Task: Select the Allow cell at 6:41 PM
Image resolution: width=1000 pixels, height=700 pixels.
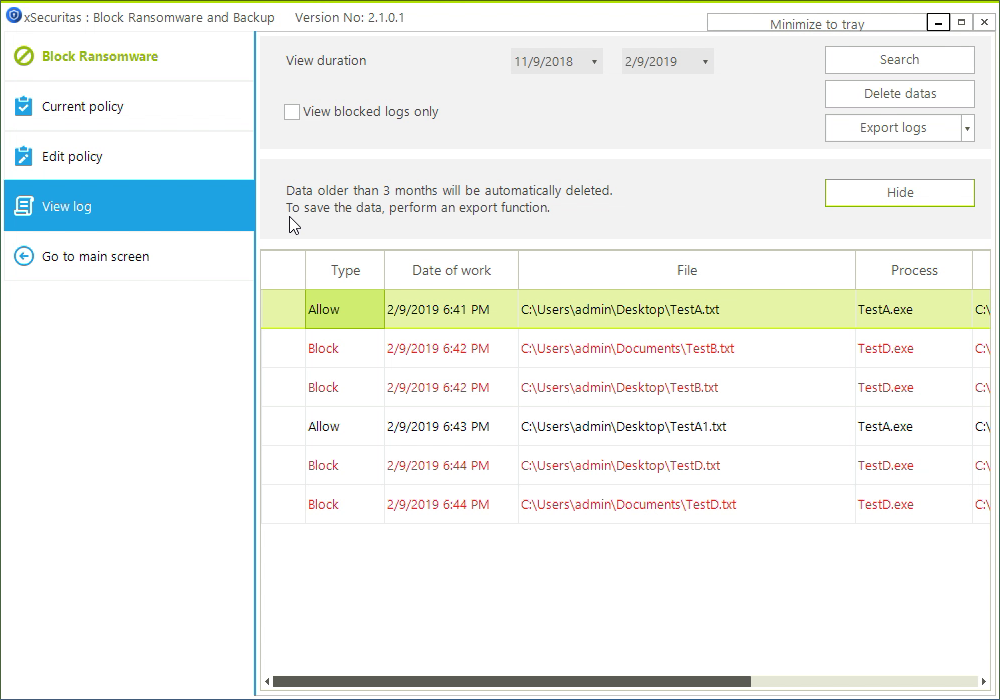Action: point(345,309)
